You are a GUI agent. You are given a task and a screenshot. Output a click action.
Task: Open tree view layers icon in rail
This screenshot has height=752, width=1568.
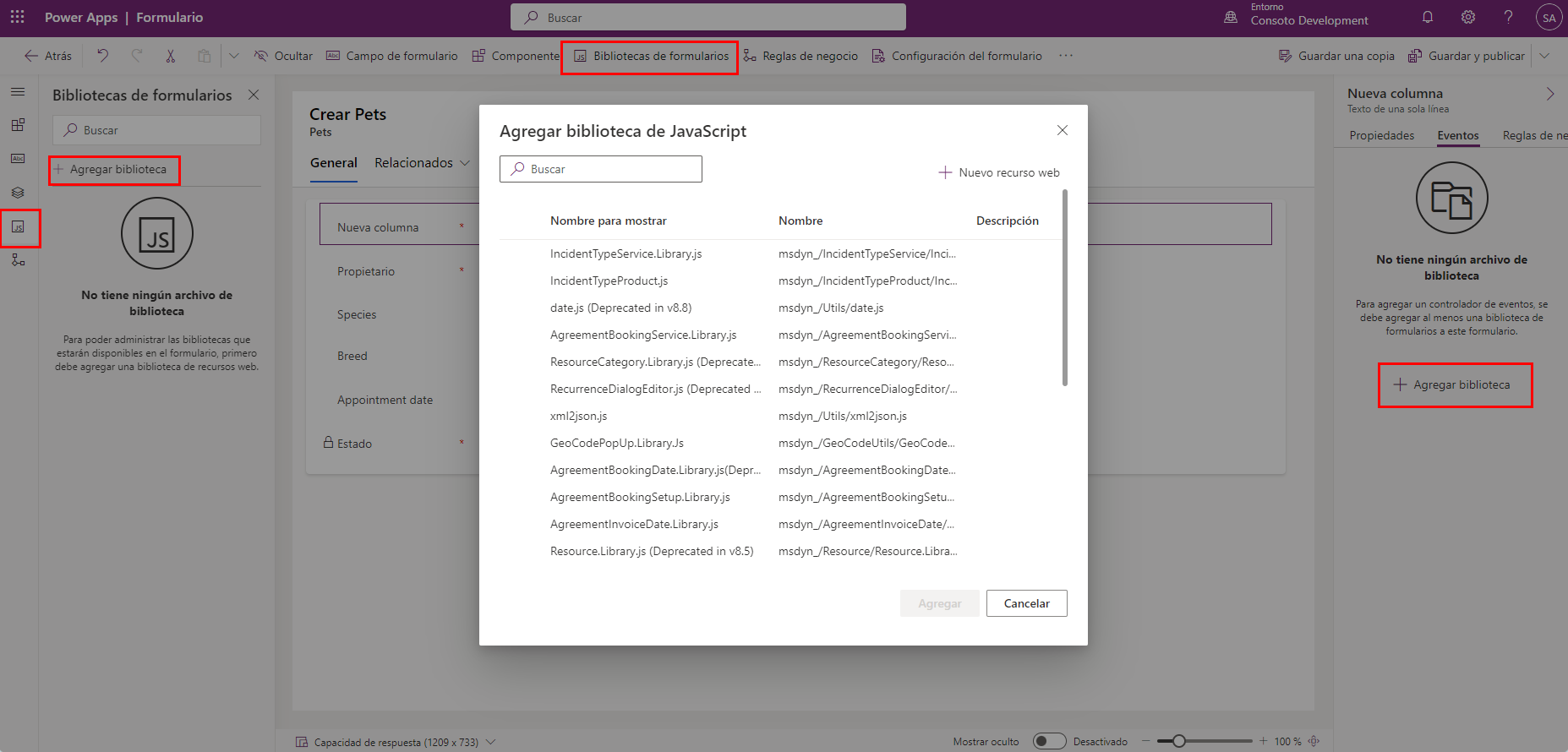(18, 193)
